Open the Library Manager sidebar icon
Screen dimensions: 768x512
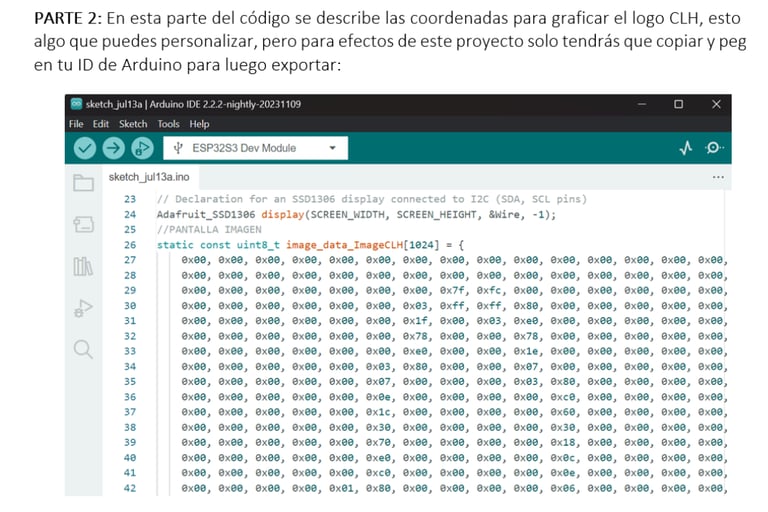[83, 267]
